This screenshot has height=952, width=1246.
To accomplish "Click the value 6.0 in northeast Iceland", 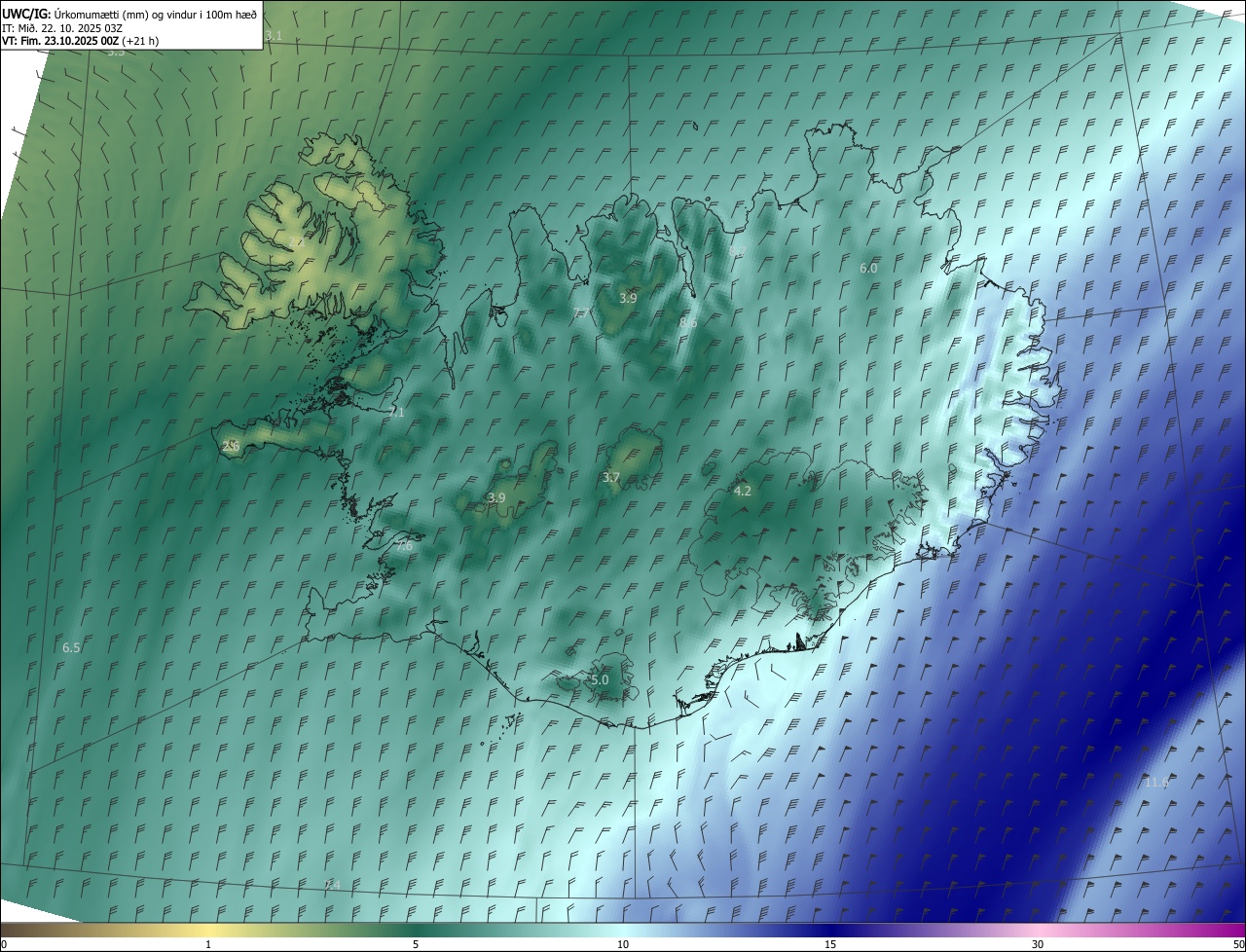I will pyautogui.click(x=868, y=268).
